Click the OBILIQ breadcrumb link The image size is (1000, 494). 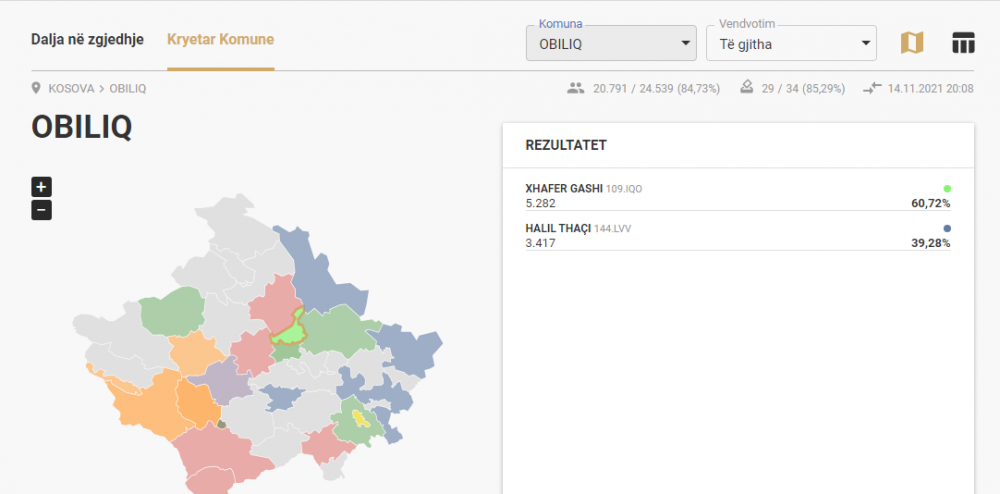(x=128, y=89)
